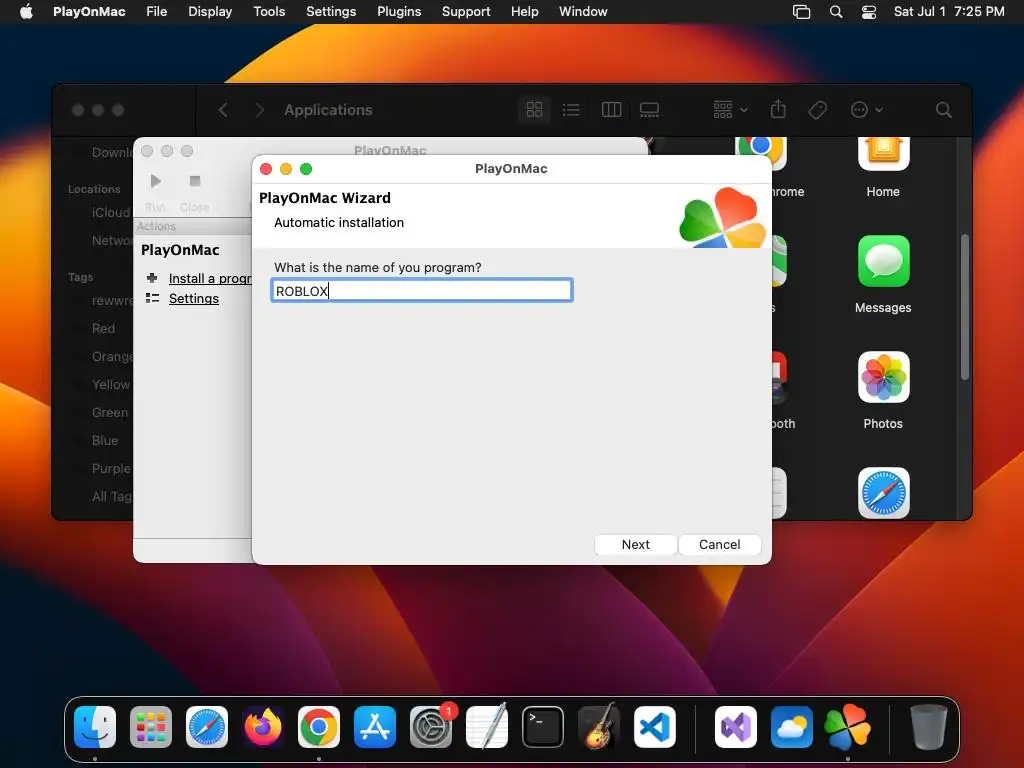Open Finder from the Dock
Viewport: 1024px width, 768px height.
[x=95, y=727]
